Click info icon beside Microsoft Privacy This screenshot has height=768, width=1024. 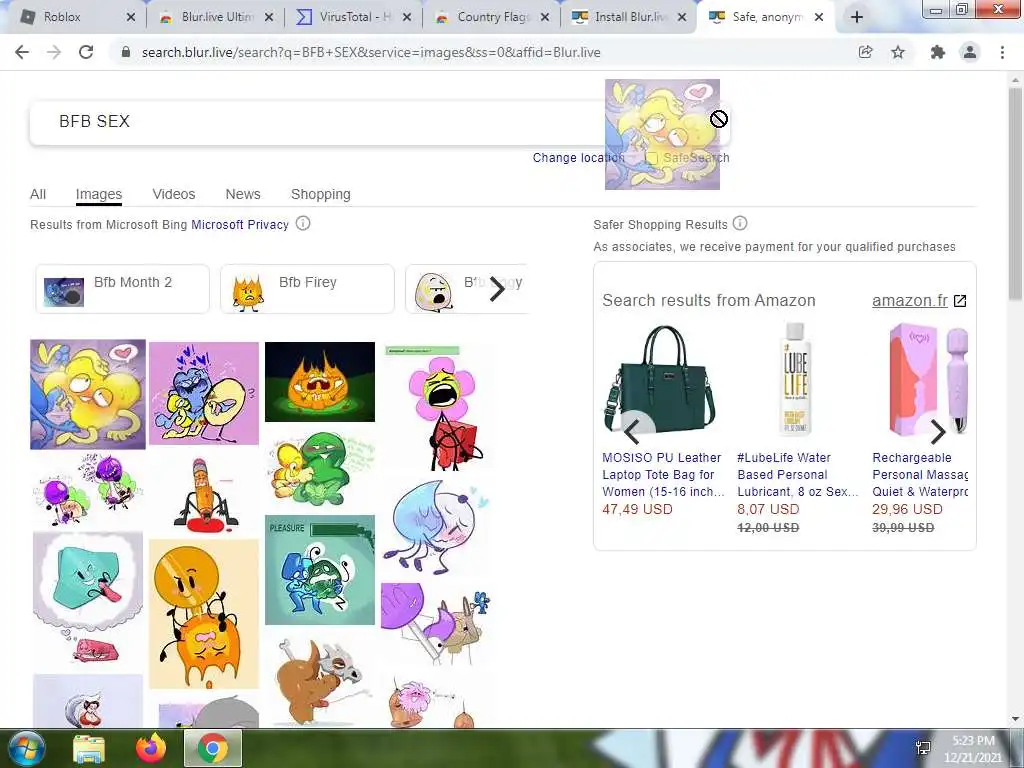tap(303, 224)
